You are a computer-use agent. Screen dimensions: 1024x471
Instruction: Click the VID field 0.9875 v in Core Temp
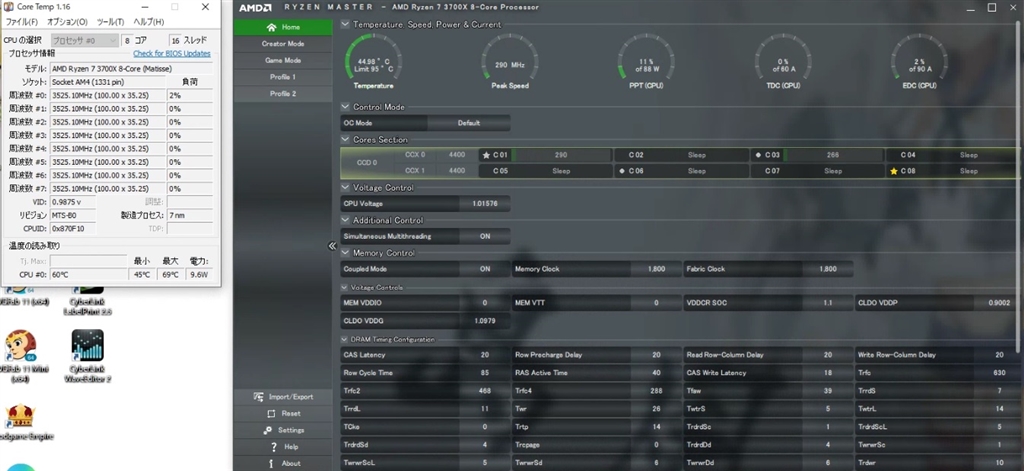pyautogui.click(x=72, y=202)
